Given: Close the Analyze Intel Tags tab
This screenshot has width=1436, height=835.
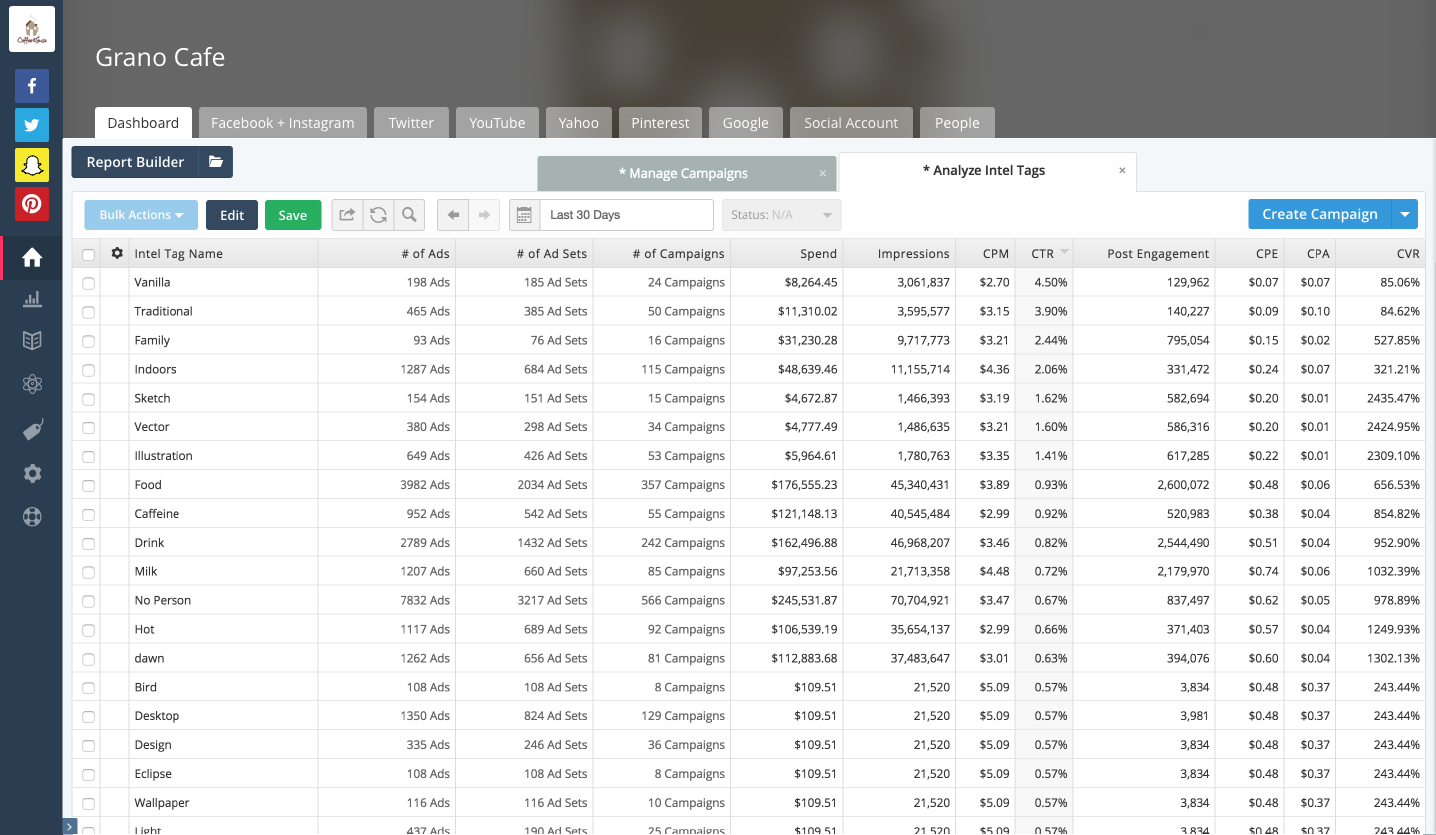Looking at the screenshot, I should pos(1122,171).
